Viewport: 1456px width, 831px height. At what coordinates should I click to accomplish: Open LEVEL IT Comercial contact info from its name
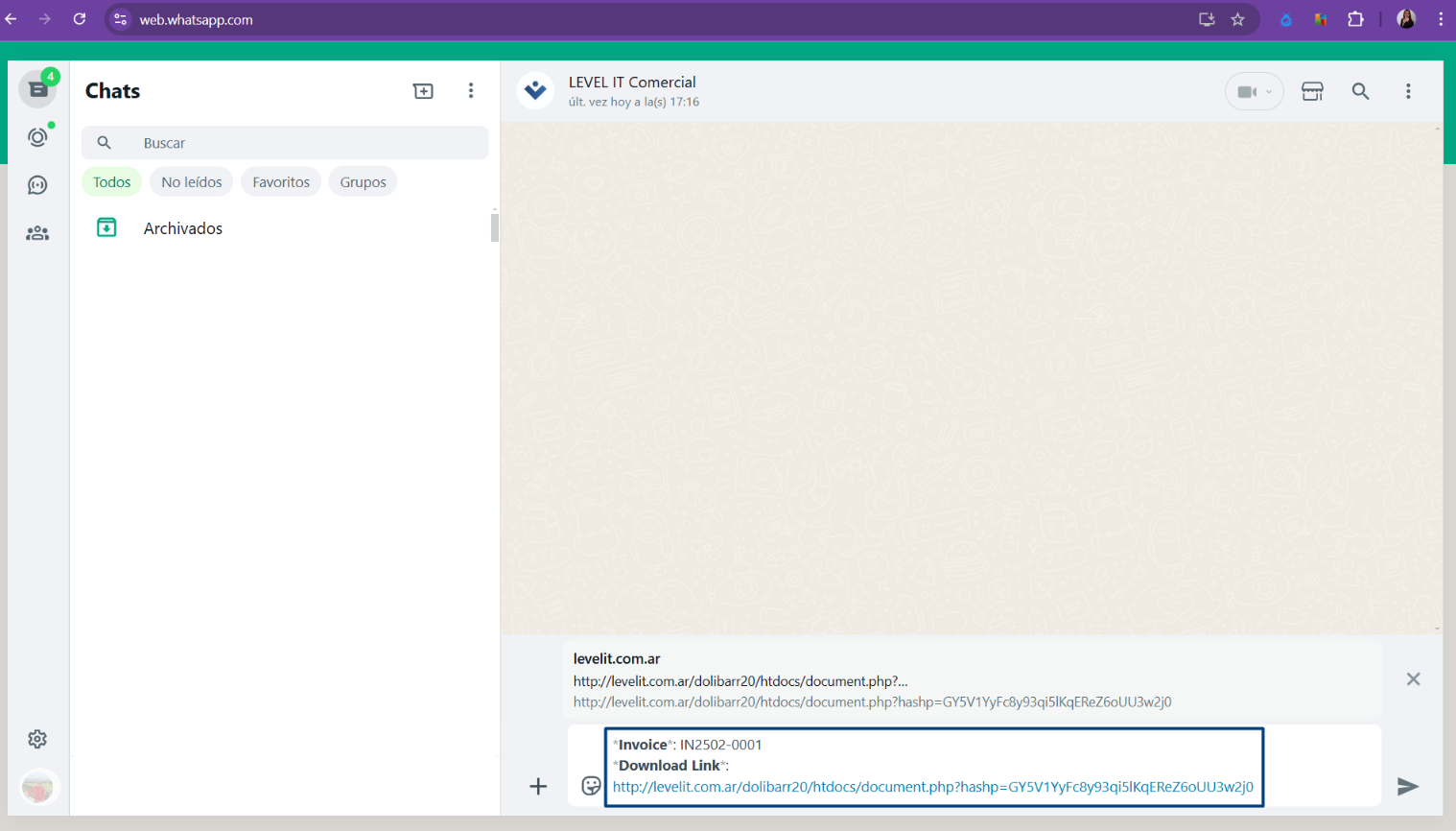pos(632,83)
